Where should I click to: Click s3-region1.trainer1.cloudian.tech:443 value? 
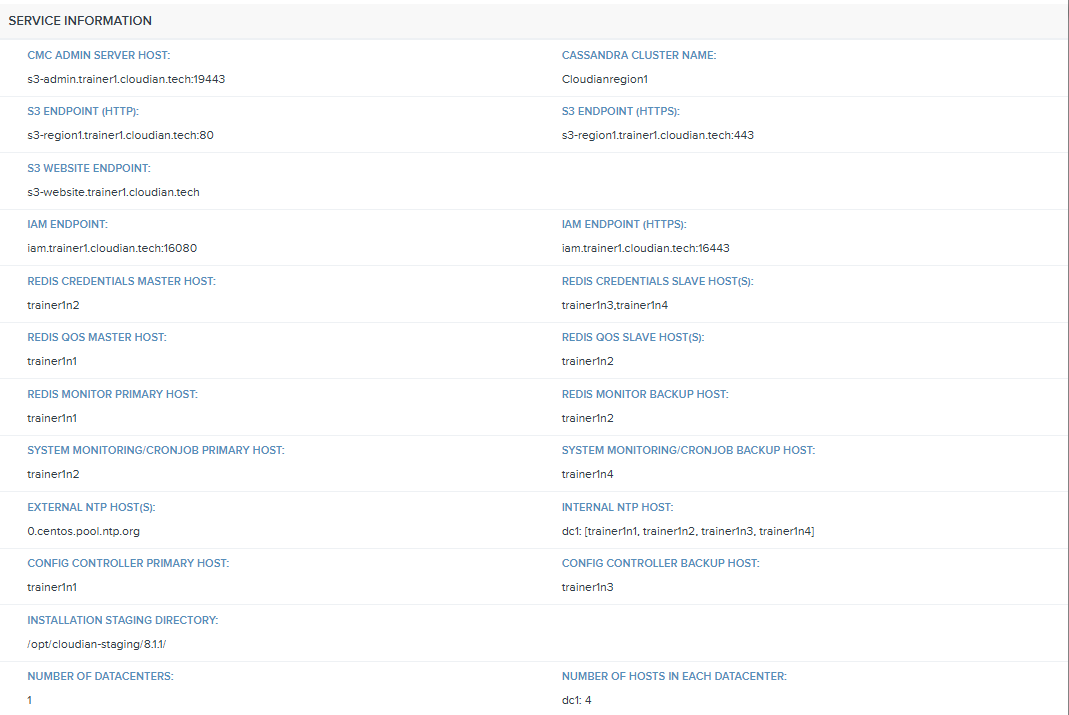658,135
